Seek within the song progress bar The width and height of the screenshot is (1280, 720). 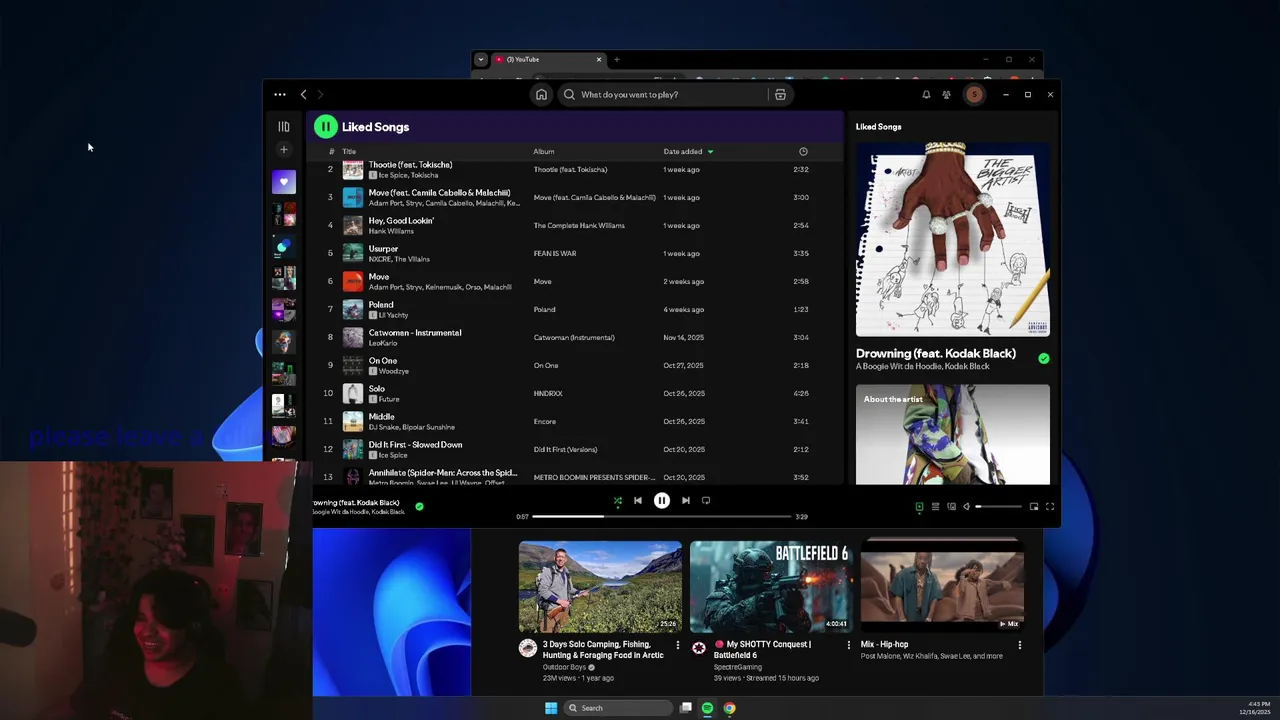(661, 517)
